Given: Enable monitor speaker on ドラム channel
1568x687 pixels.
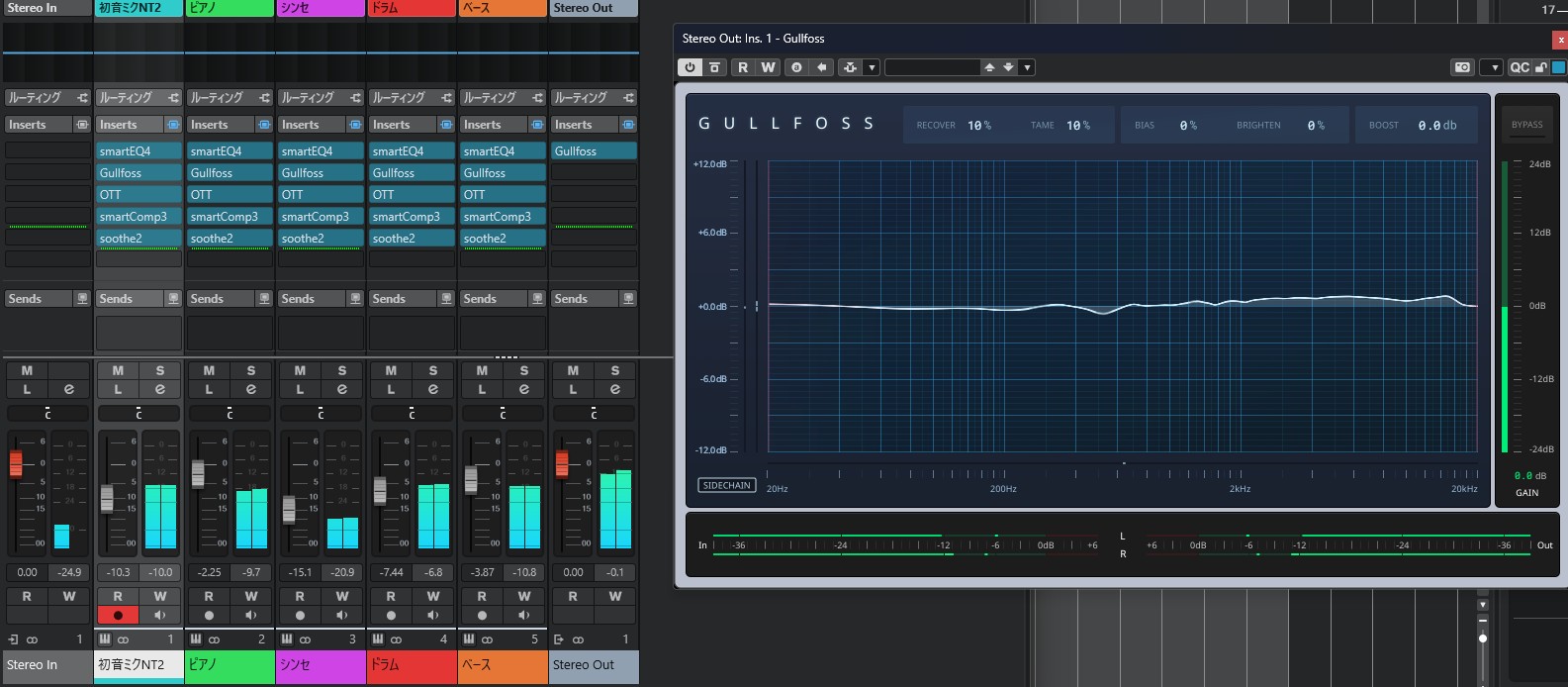Looking at the screenshot, I should (433, 615).
